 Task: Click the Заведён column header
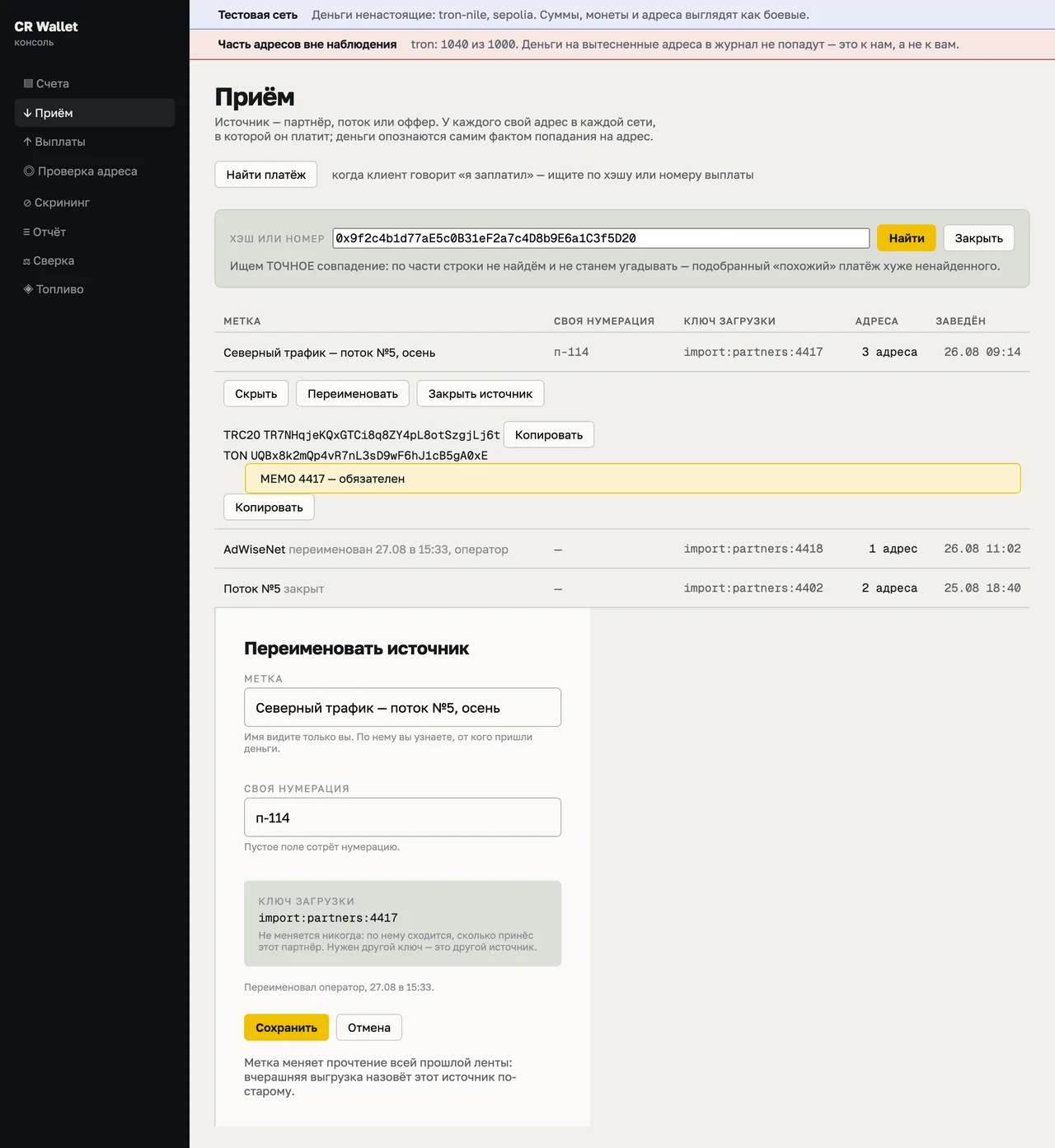click(x=960, y=321)
